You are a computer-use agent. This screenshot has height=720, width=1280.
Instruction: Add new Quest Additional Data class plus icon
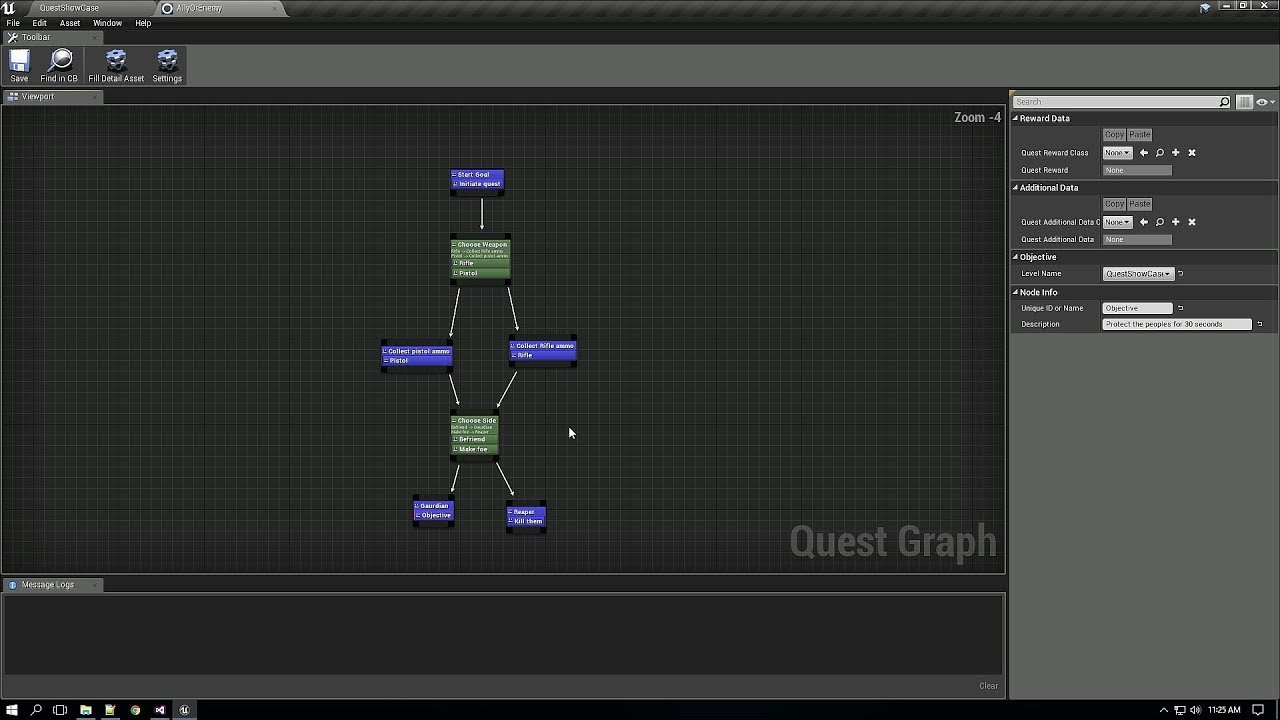[1176, 222]
